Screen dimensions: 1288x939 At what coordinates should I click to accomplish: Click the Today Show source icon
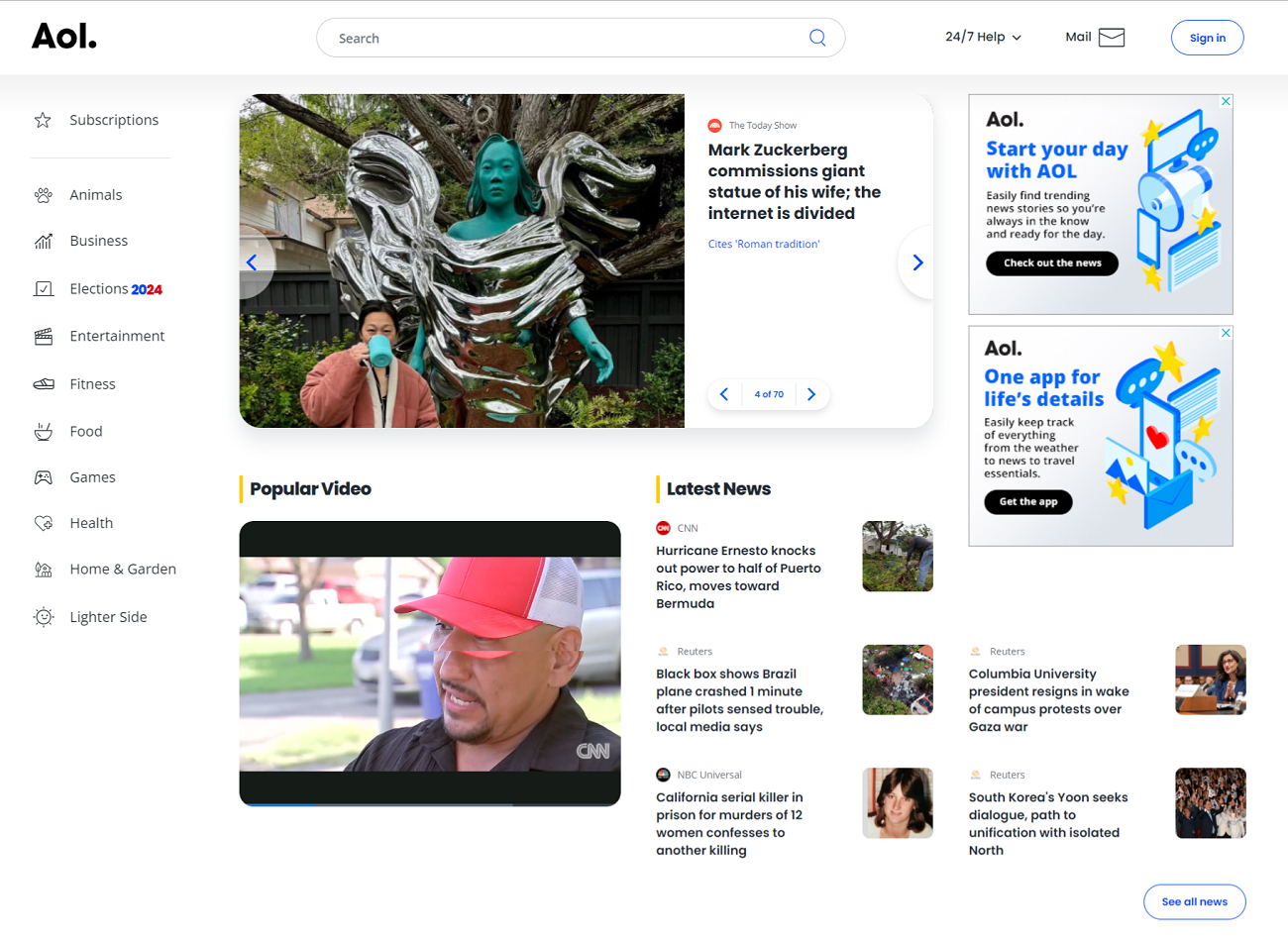[714, 125]
